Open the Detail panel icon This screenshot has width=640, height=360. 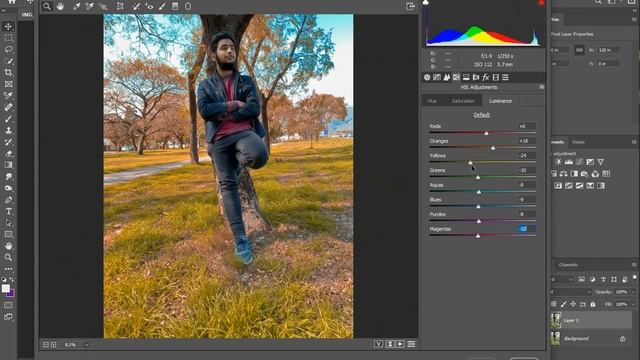click(x=447, y=77)
